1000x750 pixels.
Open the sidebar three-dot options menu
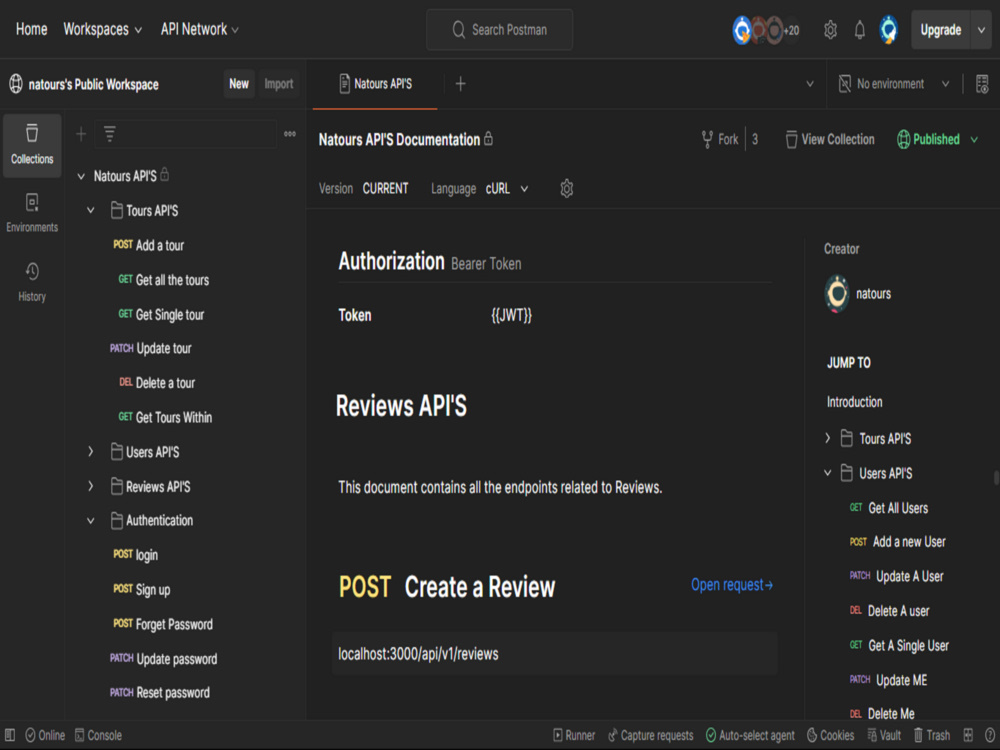coord(290,134)
